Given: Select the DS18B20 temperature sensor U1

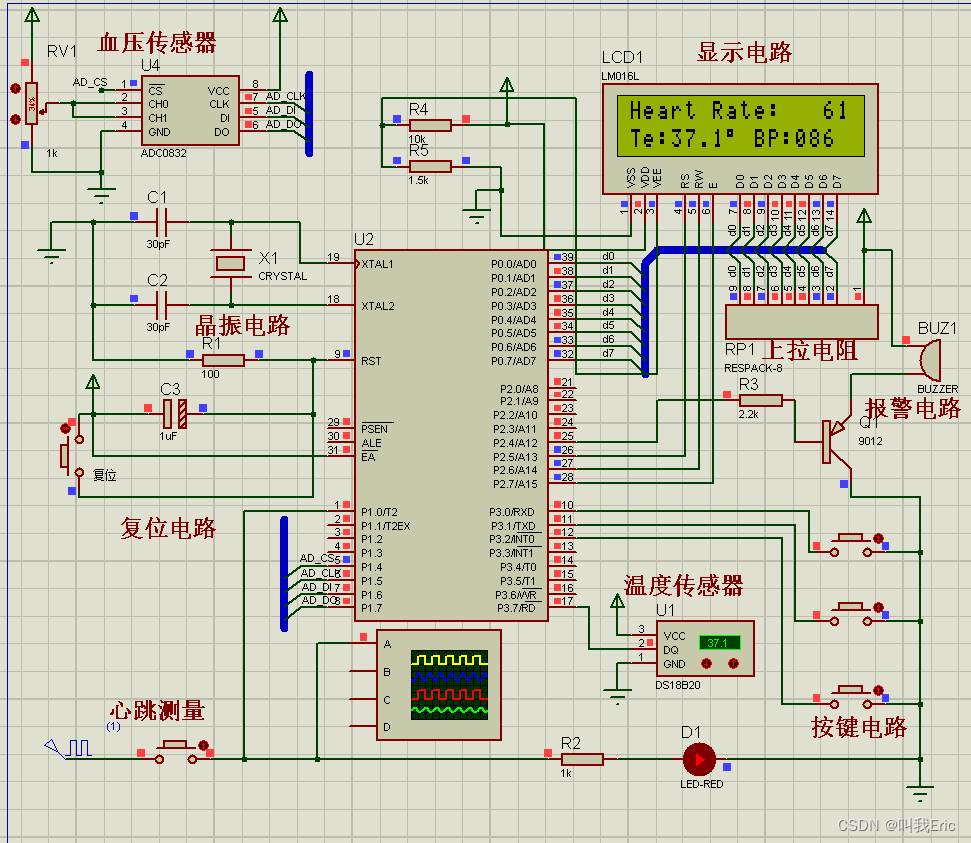Looking at the screenshot, I should pyautogui.click(x=705, y=649).
